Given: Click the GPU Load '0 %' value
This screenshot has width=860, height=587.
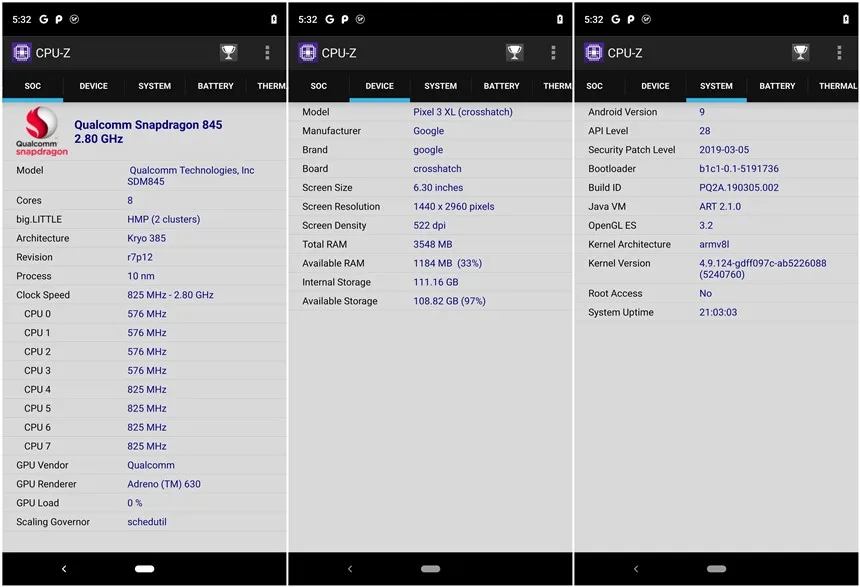Looking at the screenshot, I should point(134,503).
